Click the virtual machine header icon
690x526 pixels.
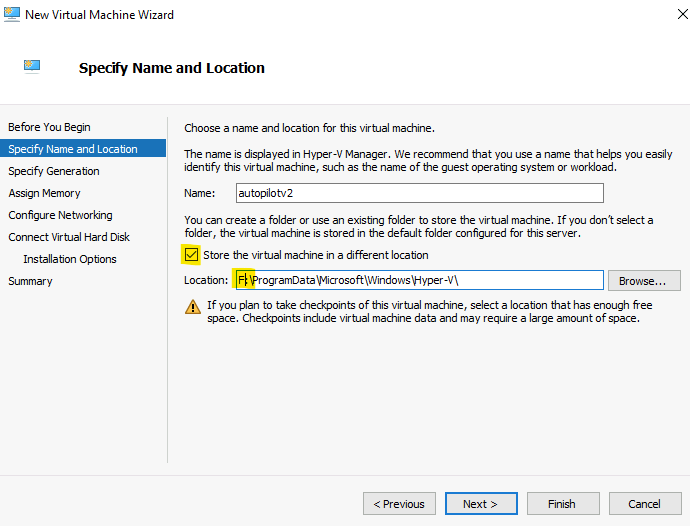[32, 66]
